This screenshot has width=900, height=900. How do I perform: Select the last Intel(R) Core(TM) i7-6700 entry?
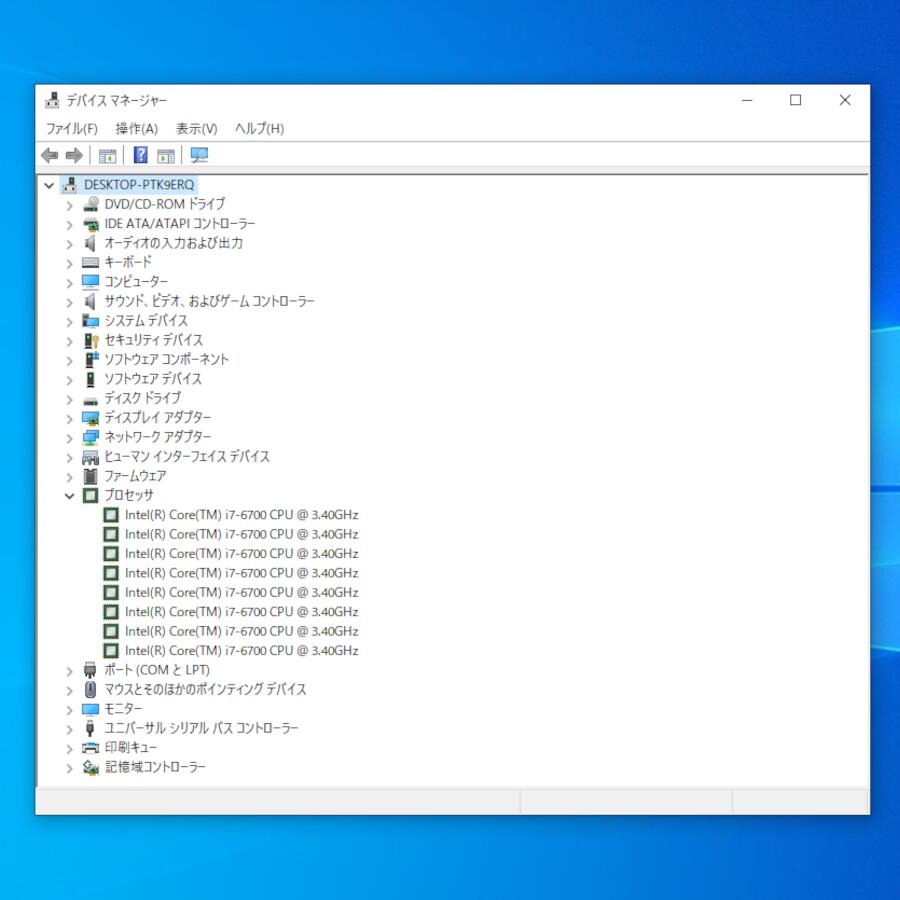pos(242,651)
